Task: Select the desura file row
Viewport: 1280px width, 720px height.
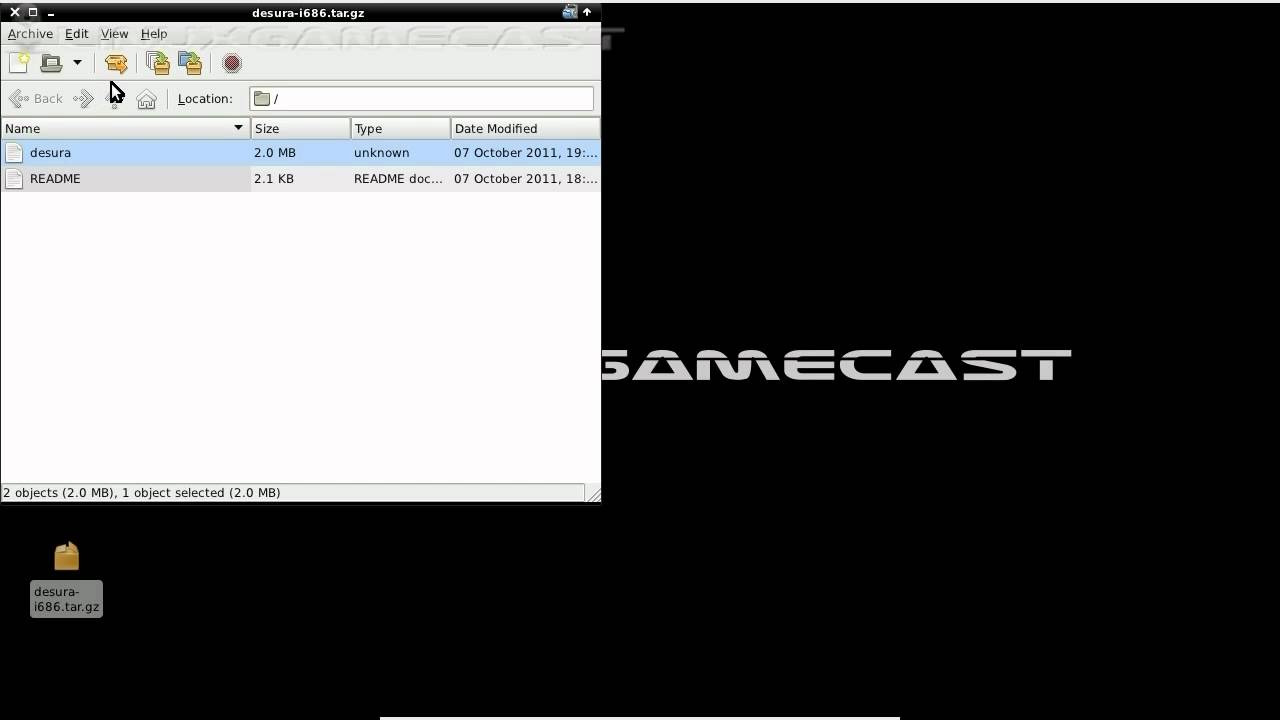Action: pos(300,152)
